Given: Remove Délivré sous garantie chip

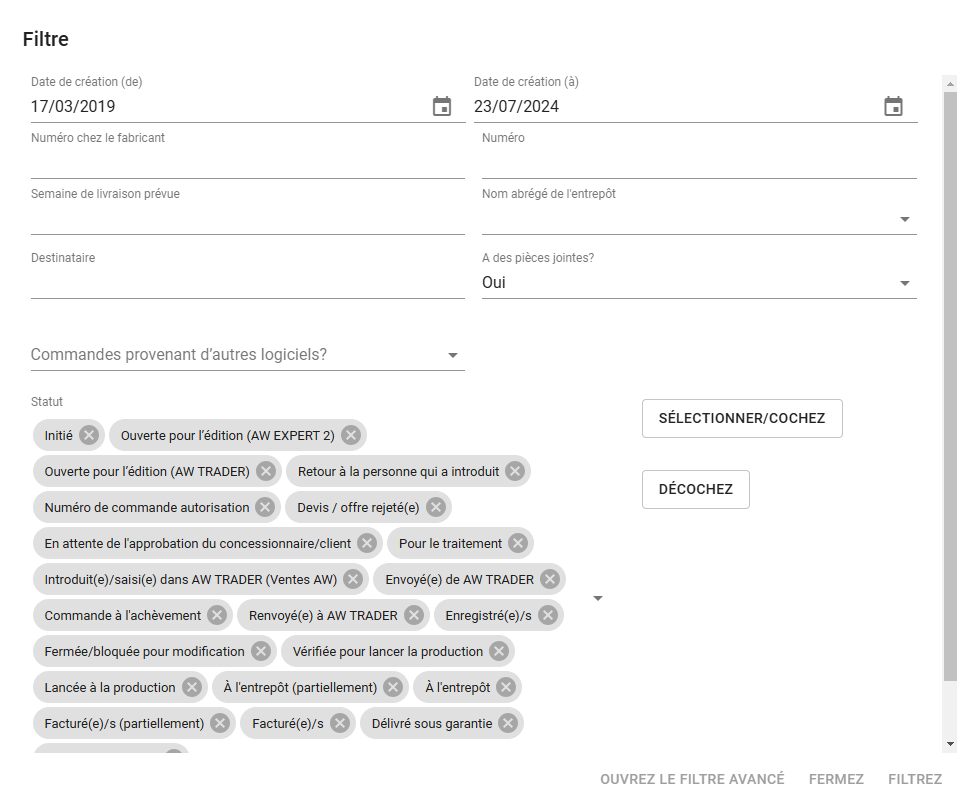Looking at the screenshot, I should 508,723.
